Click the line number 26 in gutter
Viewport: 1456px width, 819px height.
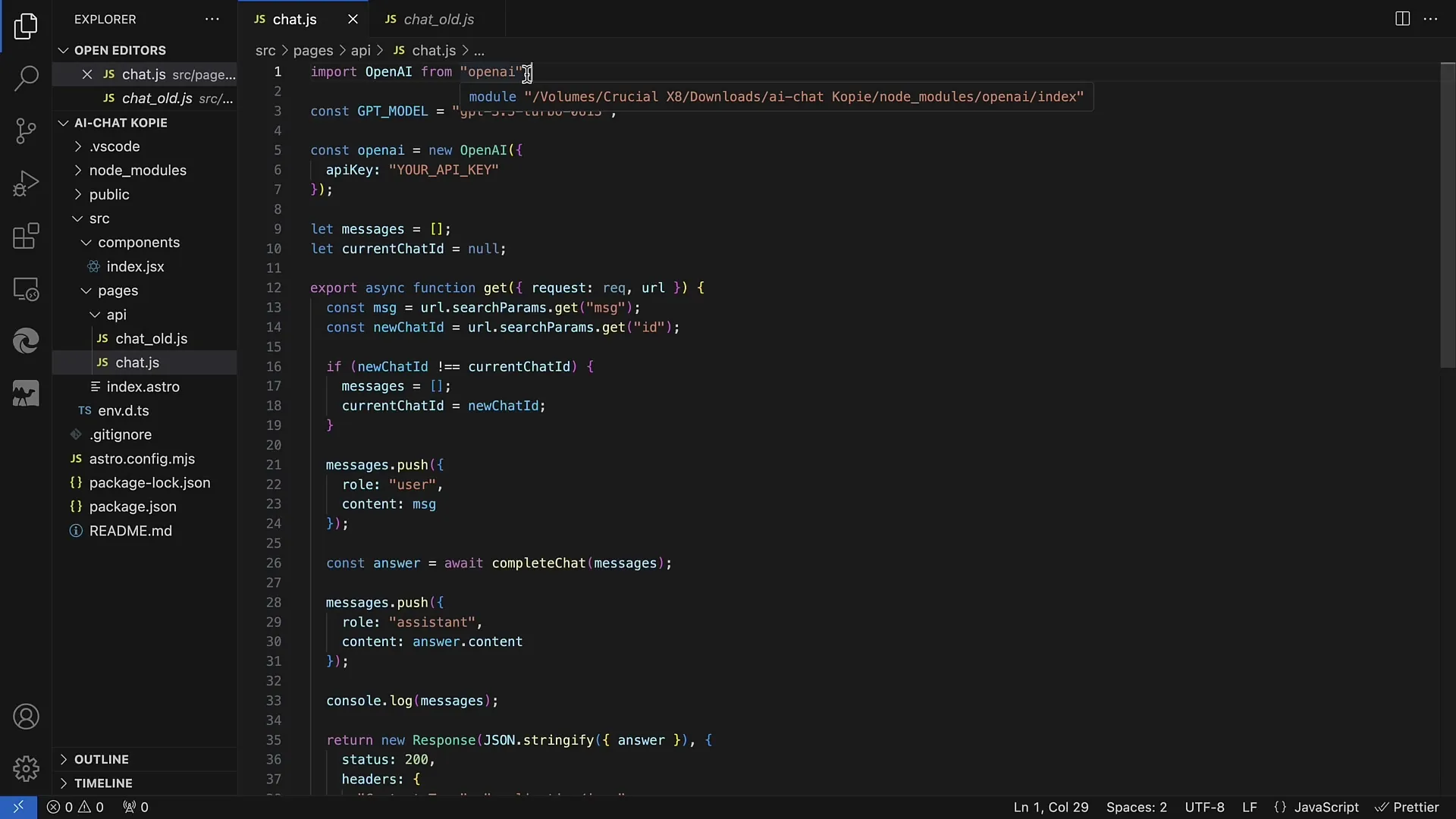click(274, 563)
